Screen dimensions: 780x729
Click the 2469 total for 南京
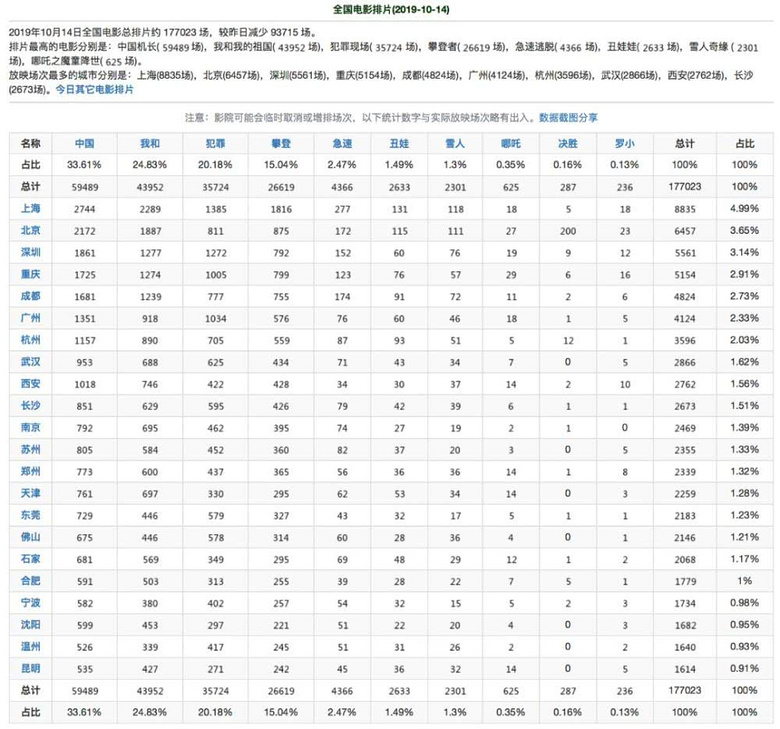684,428
